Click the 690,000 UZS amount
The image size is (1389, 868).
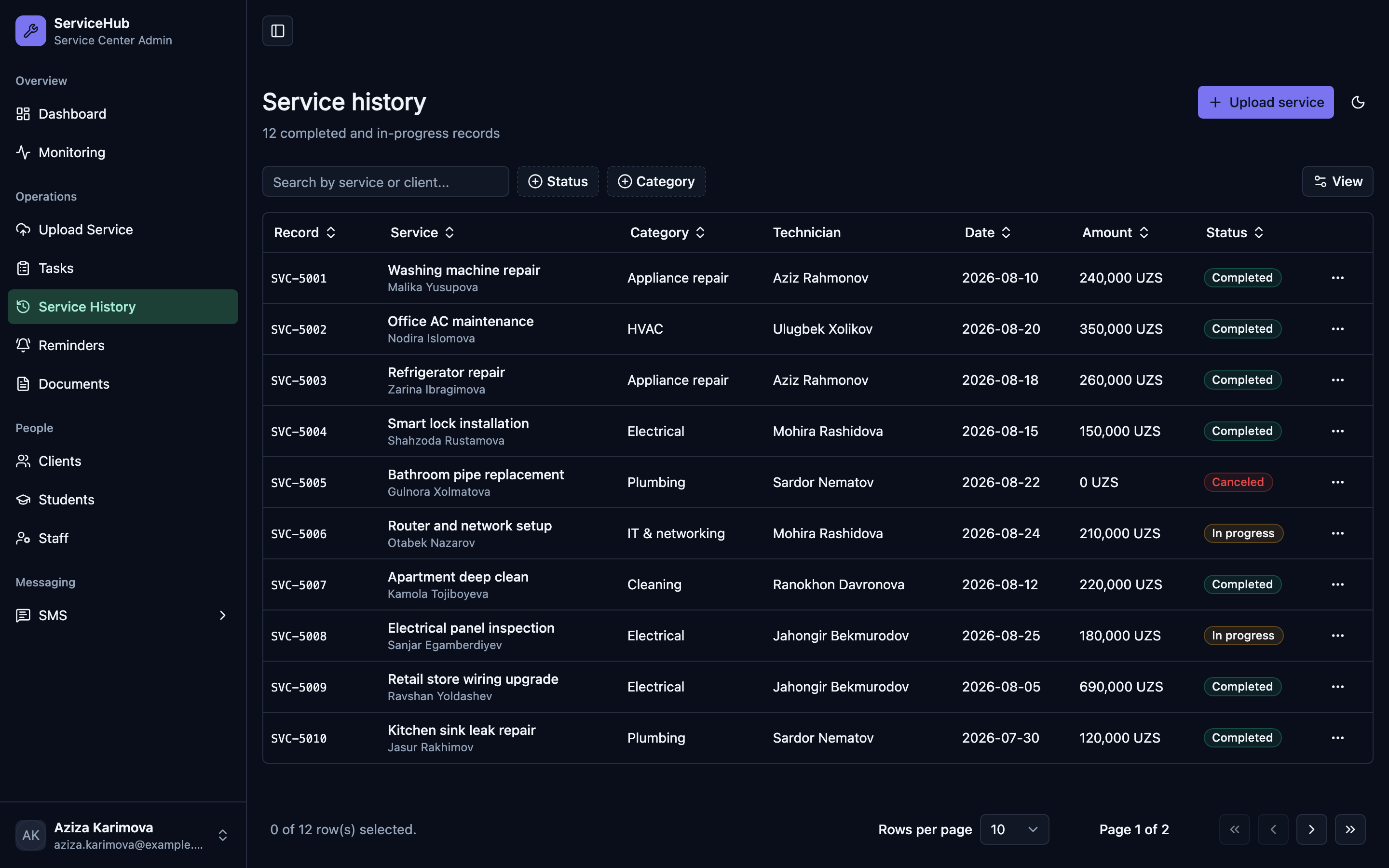[1121, 687]
